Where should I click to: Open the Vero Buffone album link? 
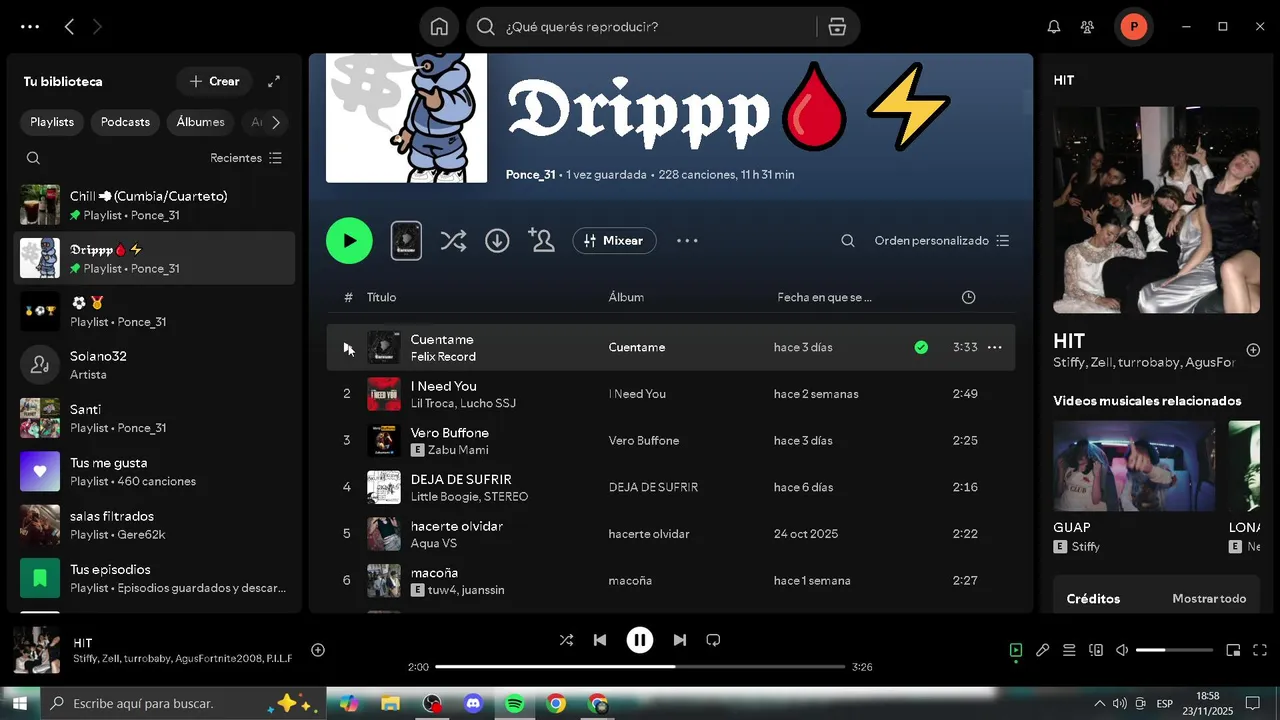(644, 440)
